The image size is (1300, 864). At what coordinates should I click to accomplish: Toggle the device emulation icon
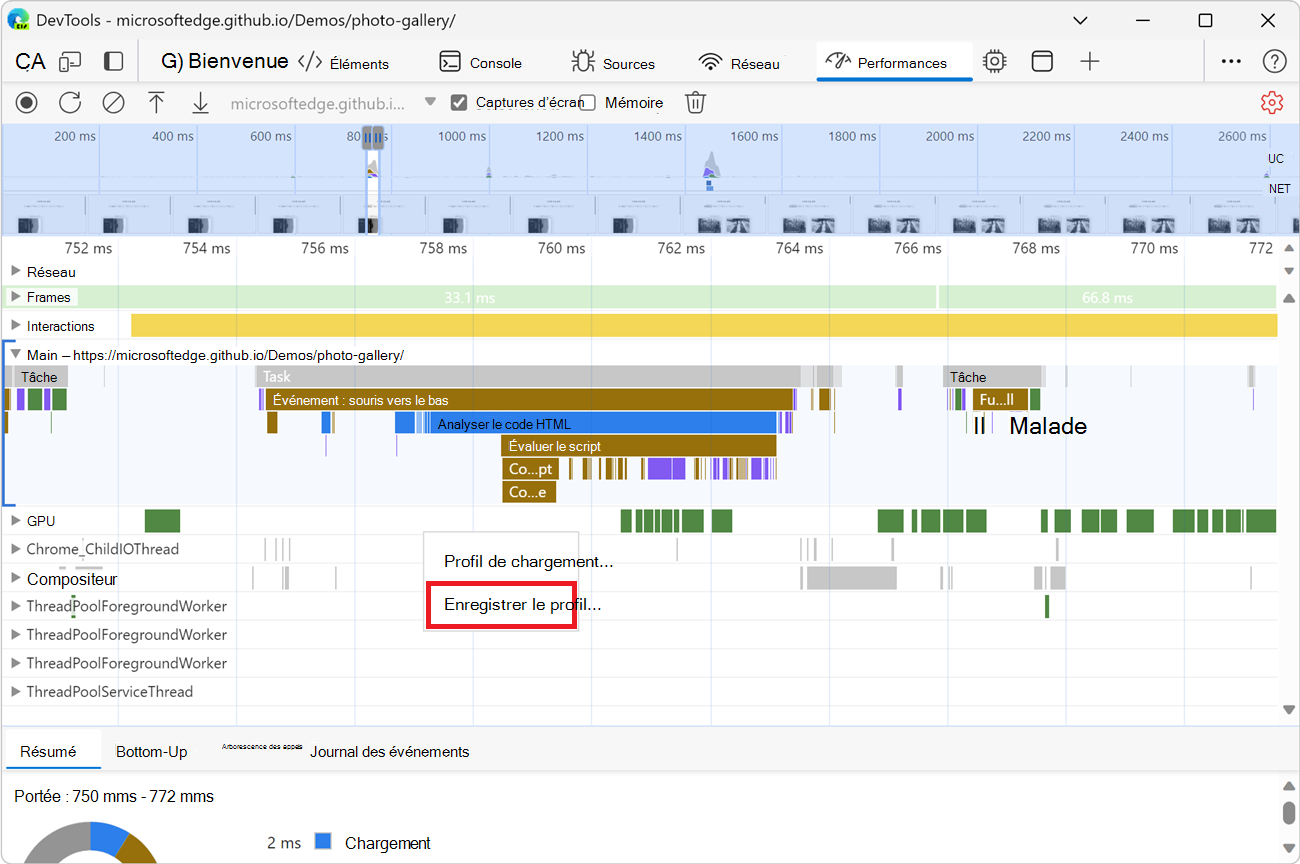tap(70, 62)
